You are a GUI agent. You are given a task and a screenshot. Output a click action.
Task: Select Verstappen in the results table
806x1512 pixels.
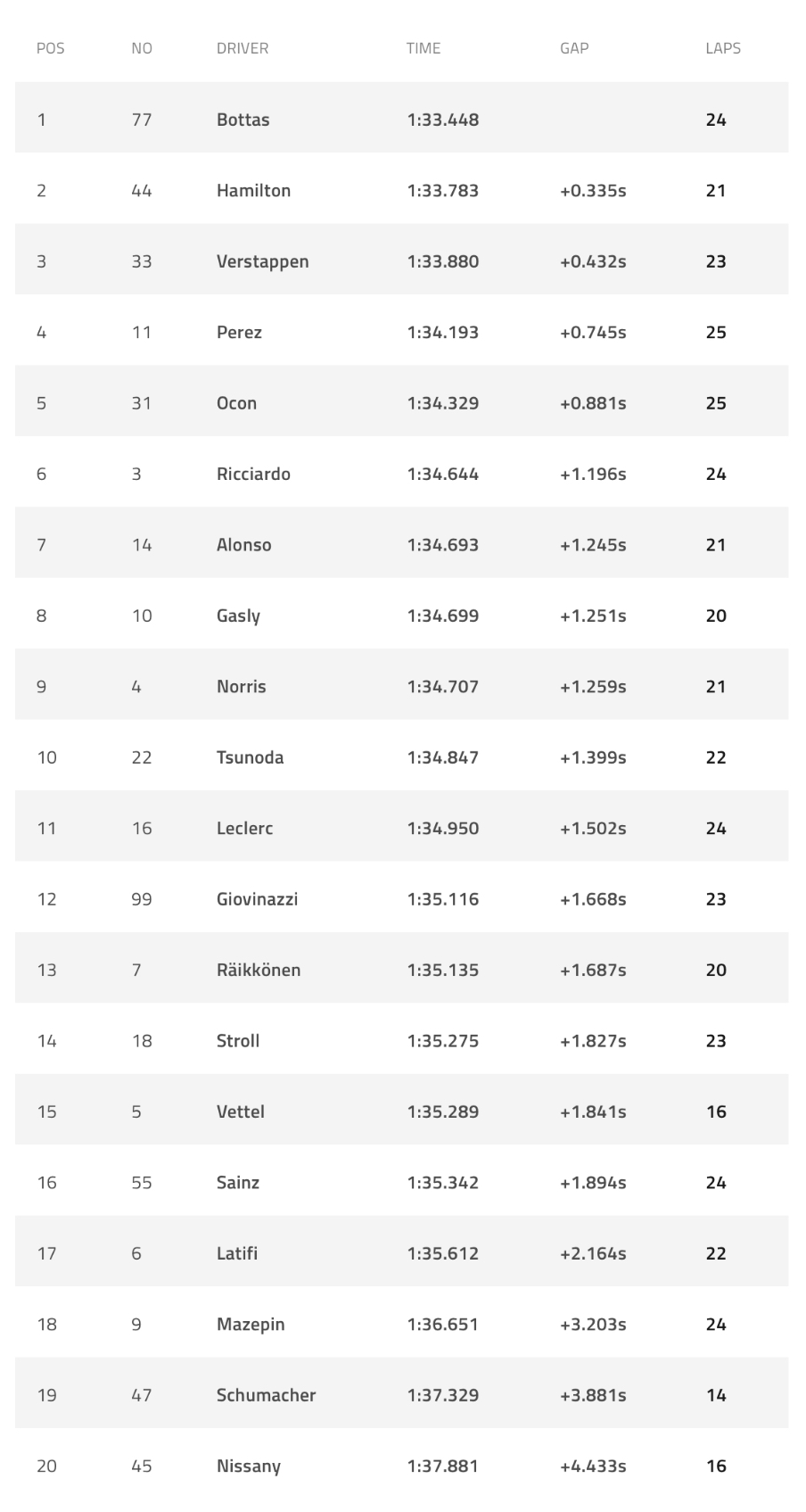click(262, 261)
